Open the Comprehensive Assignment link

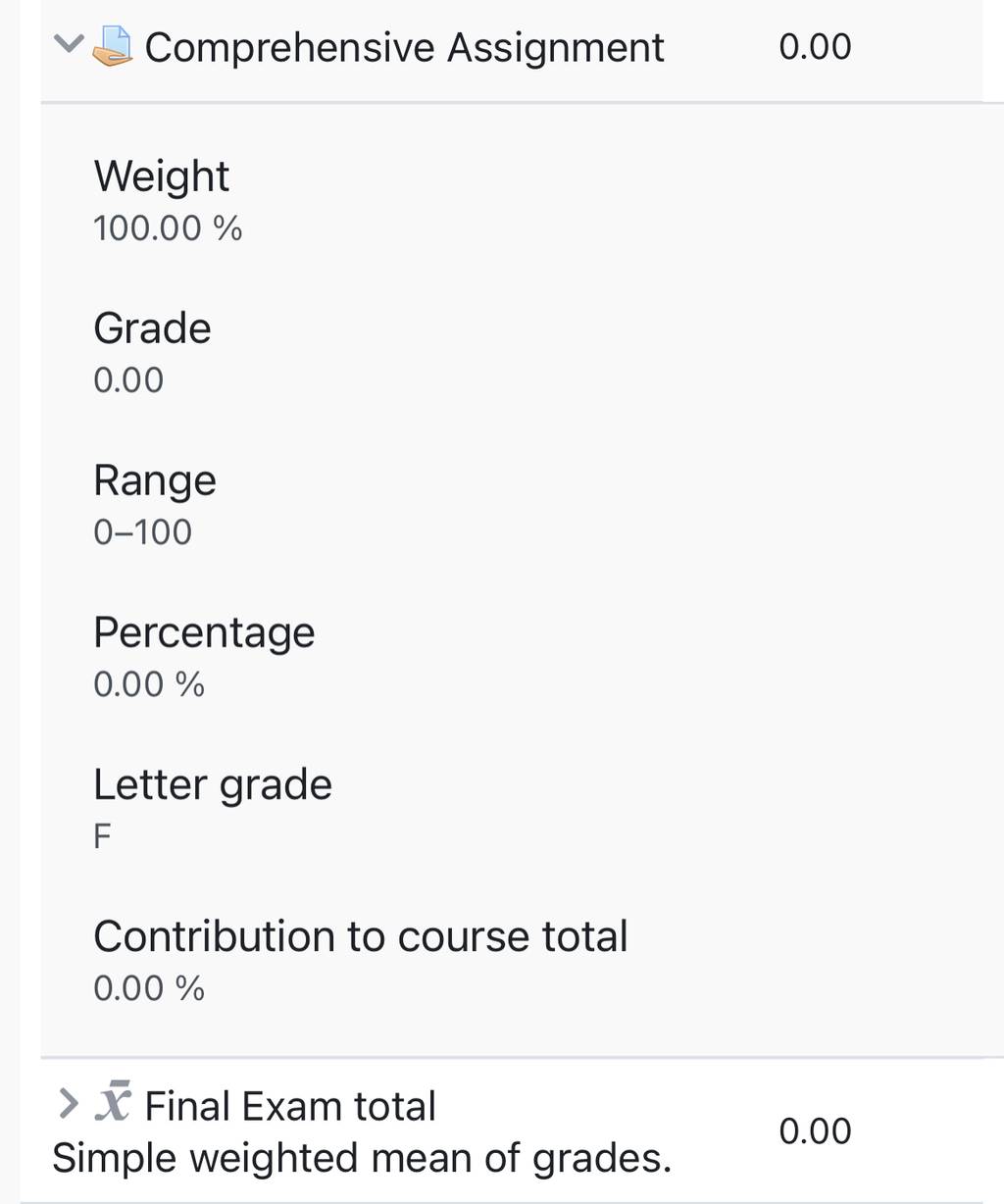click(404, 47)
